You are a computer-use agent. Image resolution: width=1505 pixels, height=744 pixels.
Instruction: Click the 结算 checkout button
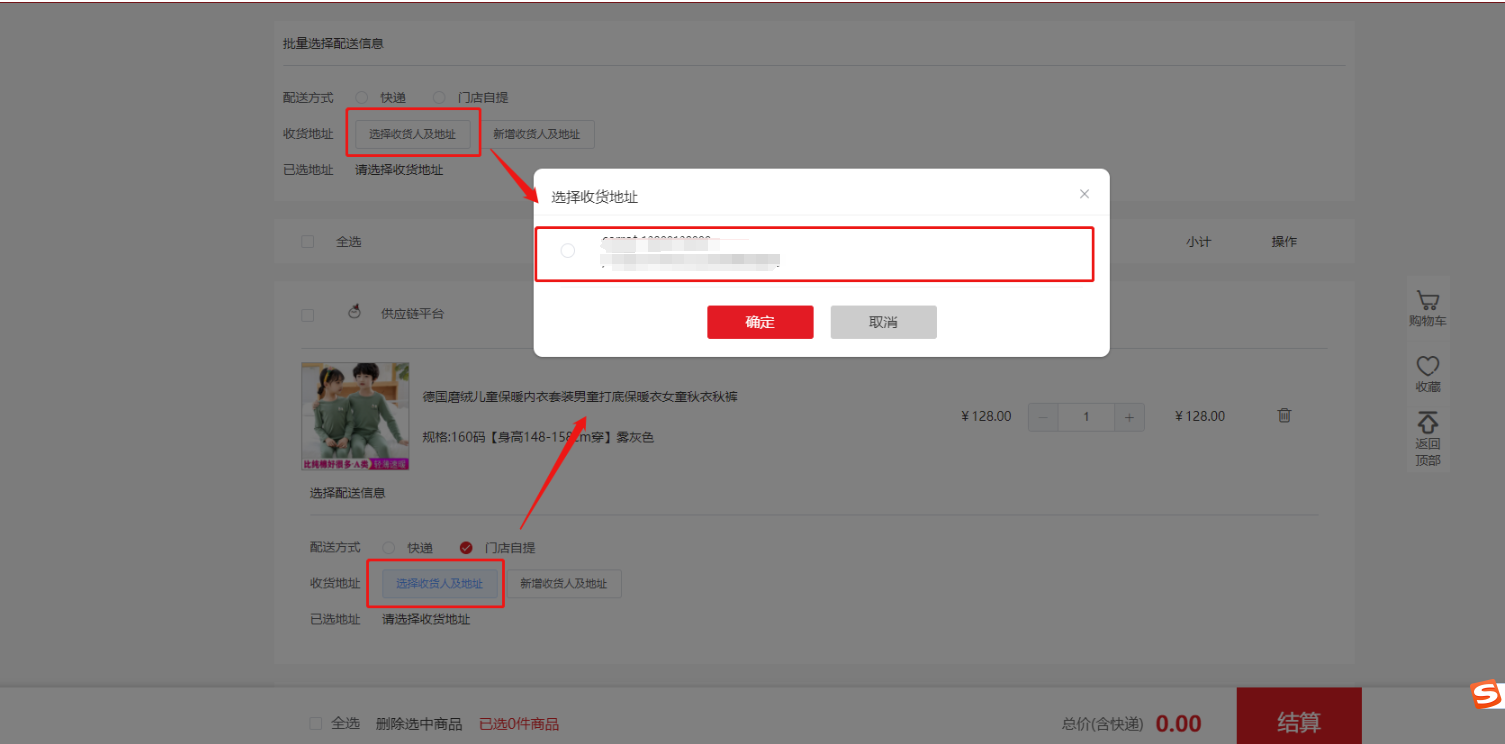pyautogui.click(x=1298, y=721)
